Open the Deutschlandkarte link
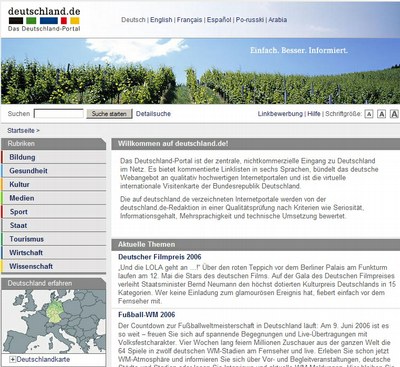This screenshot has height=367, width=400. pyautogui.click(x=43, y=359)
